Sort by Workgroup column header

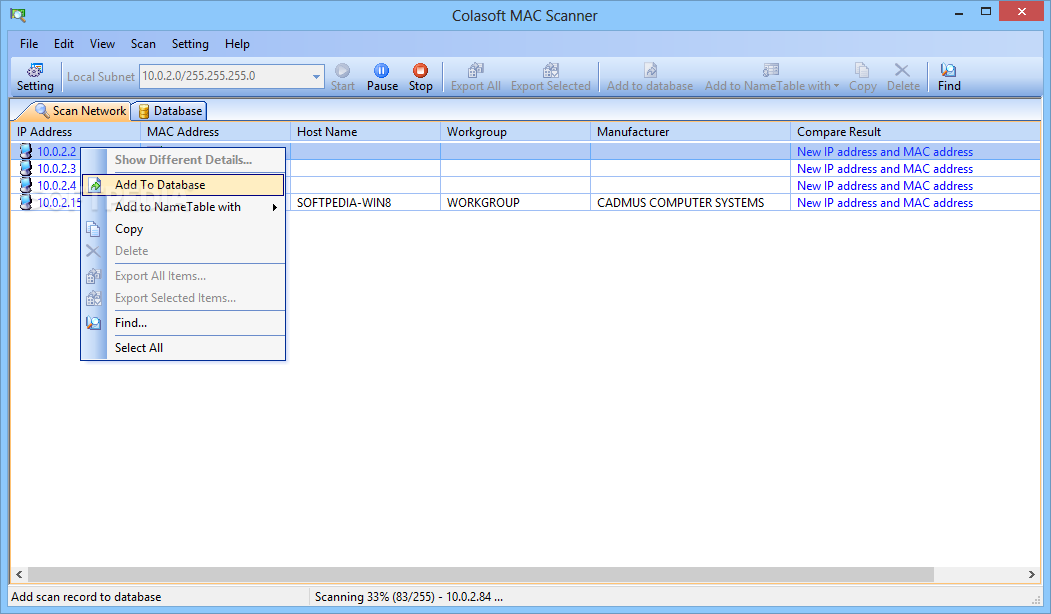coord(515,132)
